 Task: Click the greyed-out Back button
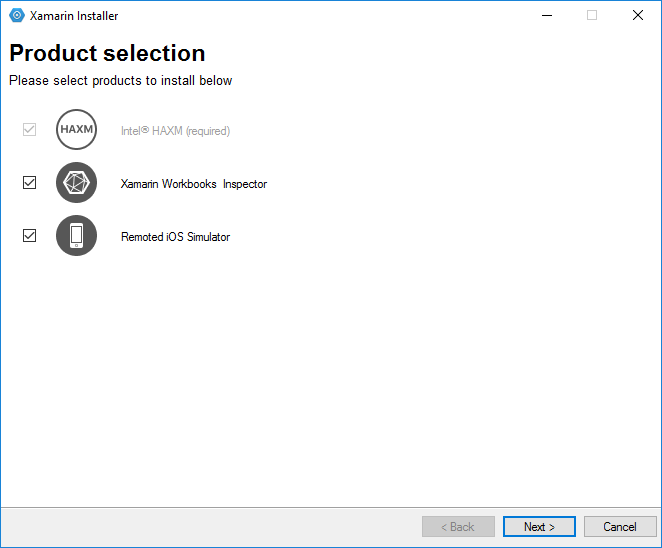click(458, 526)
